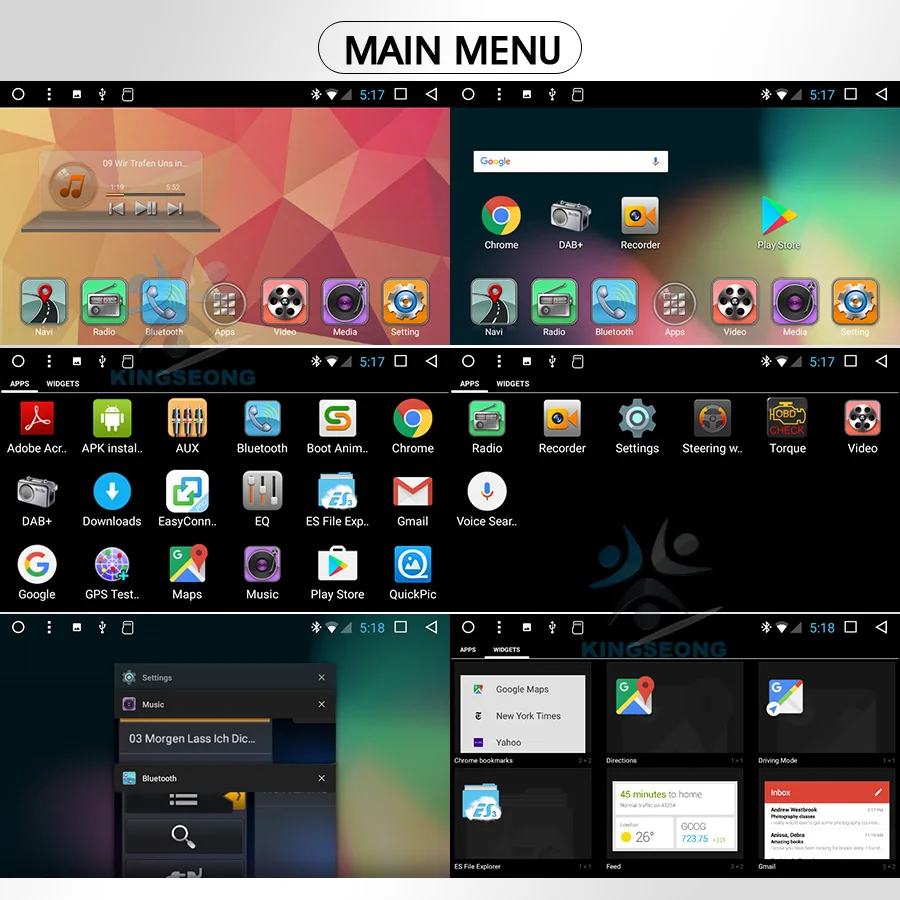900x900 pixels.
Task: Open Media in the dock under the music widget
Action: click(x=345, y=302)
